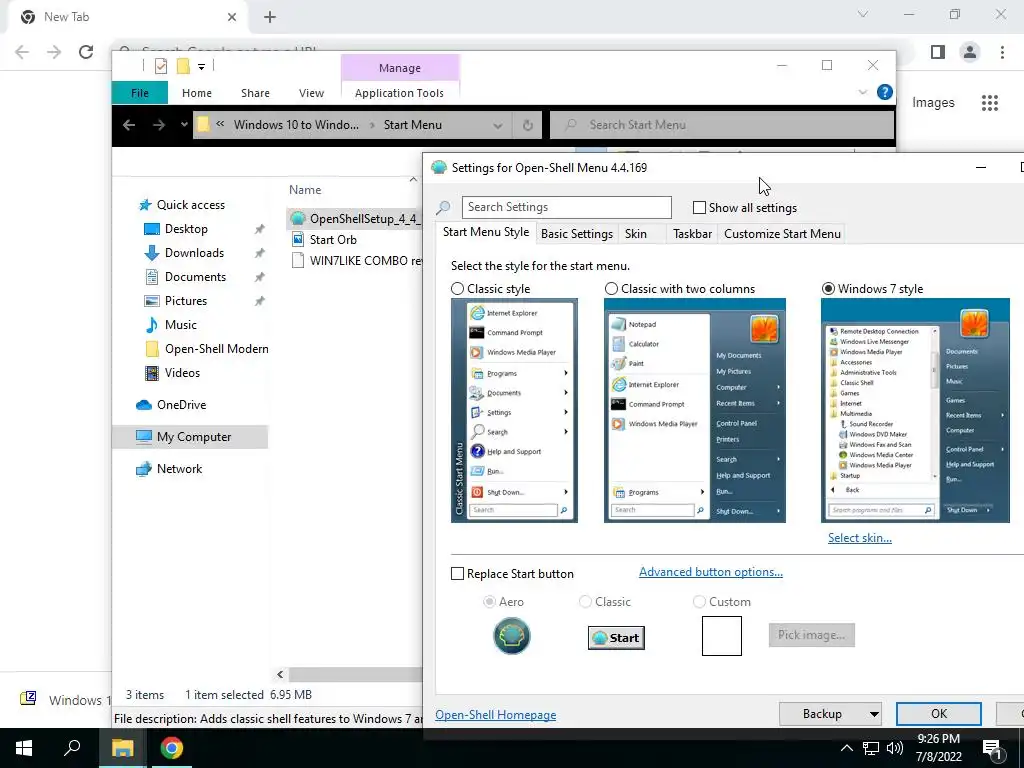Switch to Basic Settings tab
The height and width of the screenshot is (768, 1024).
(577, 234)
